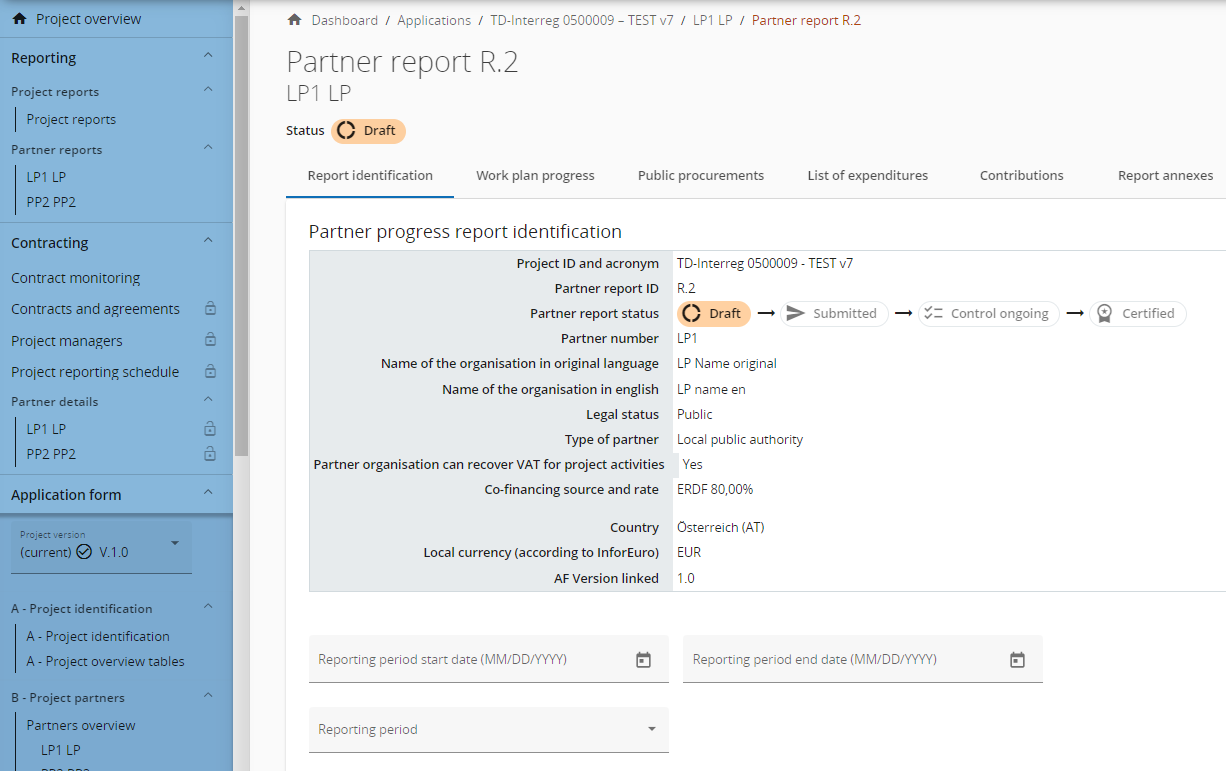This screenshot has width=1226, height=771.
Task: Open calendar picker for reporting start date
Action: click(643, 660)
